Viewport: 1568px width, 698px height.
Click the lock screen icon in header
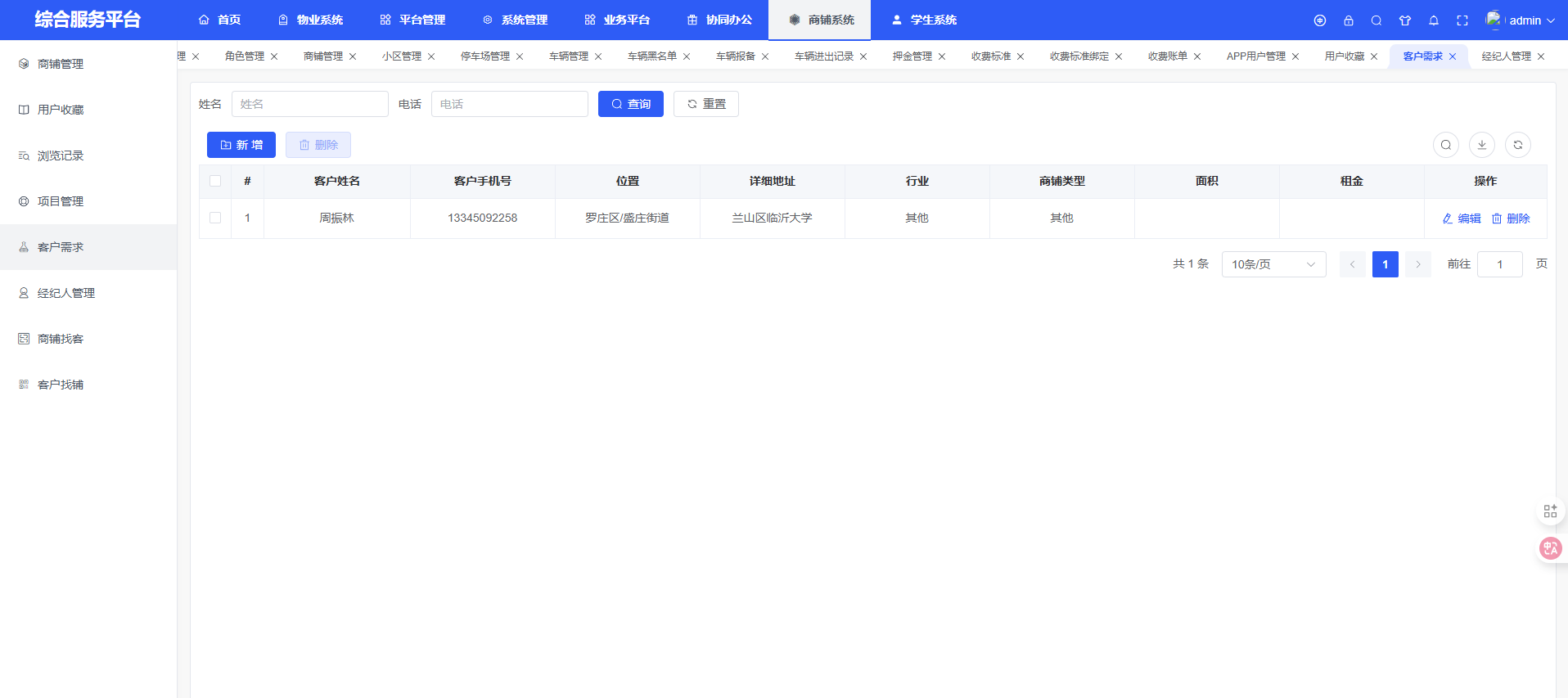point(1348,20)
